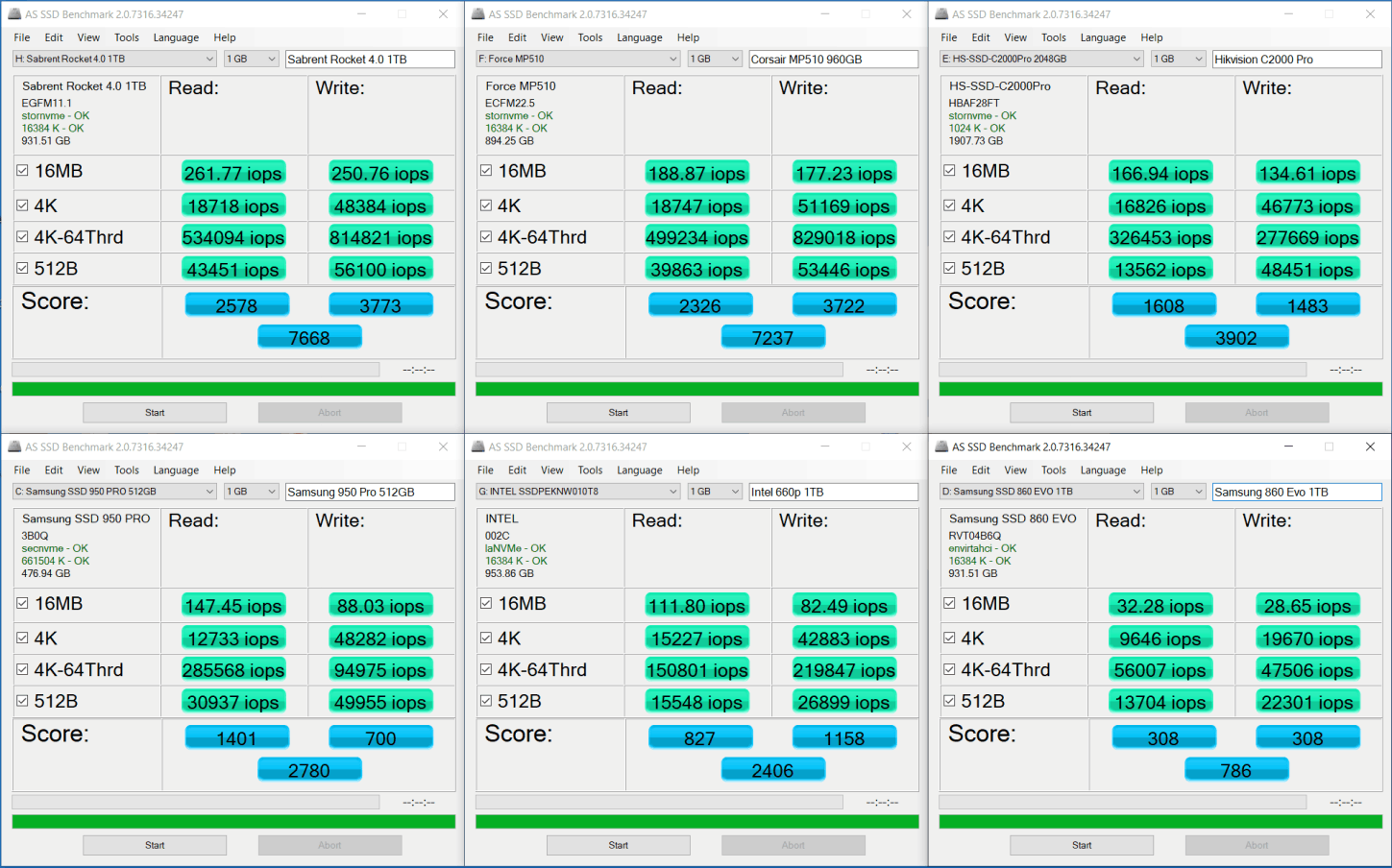
Task: Click the total score 7237 in the Corsair MP510 window
Action: click(773, 338)
